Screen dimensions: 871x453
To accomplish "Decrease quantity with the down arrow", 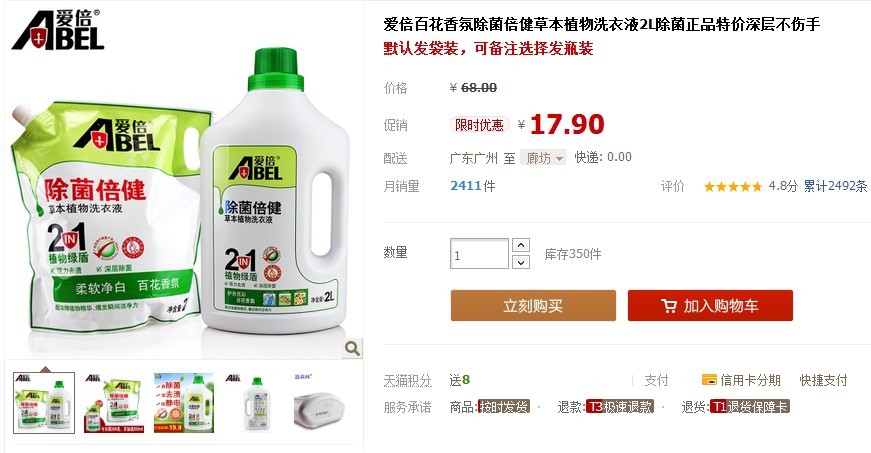I will pos(520,261).
